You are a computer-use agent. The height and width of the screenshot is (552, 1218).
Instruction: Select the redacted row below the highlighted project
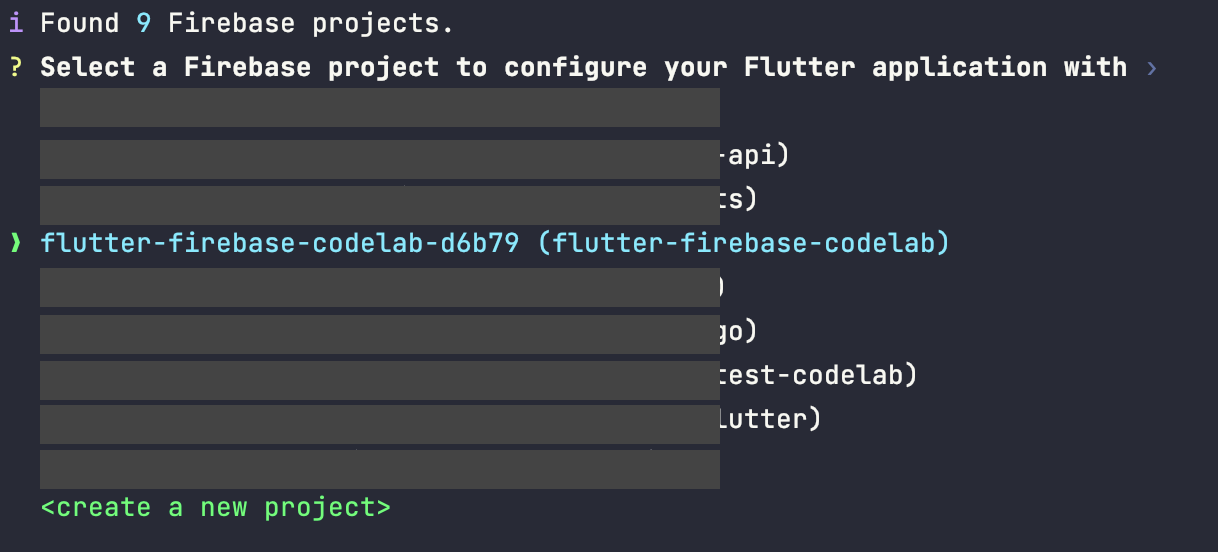[380, 288]
